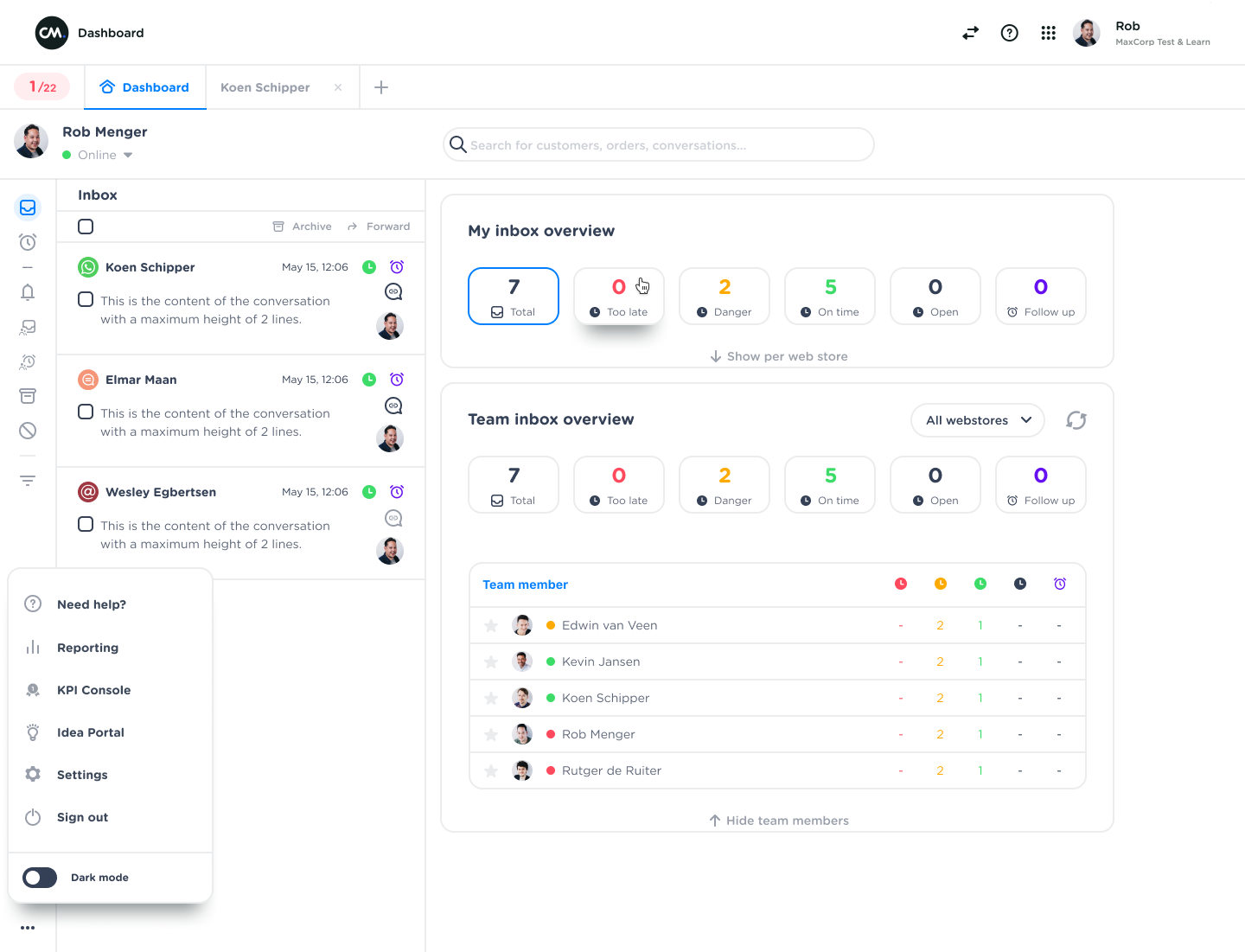The height and width of the screenshot is (952, 1245).
Task: Select Settings from the menu
Action: pos(82,774)
